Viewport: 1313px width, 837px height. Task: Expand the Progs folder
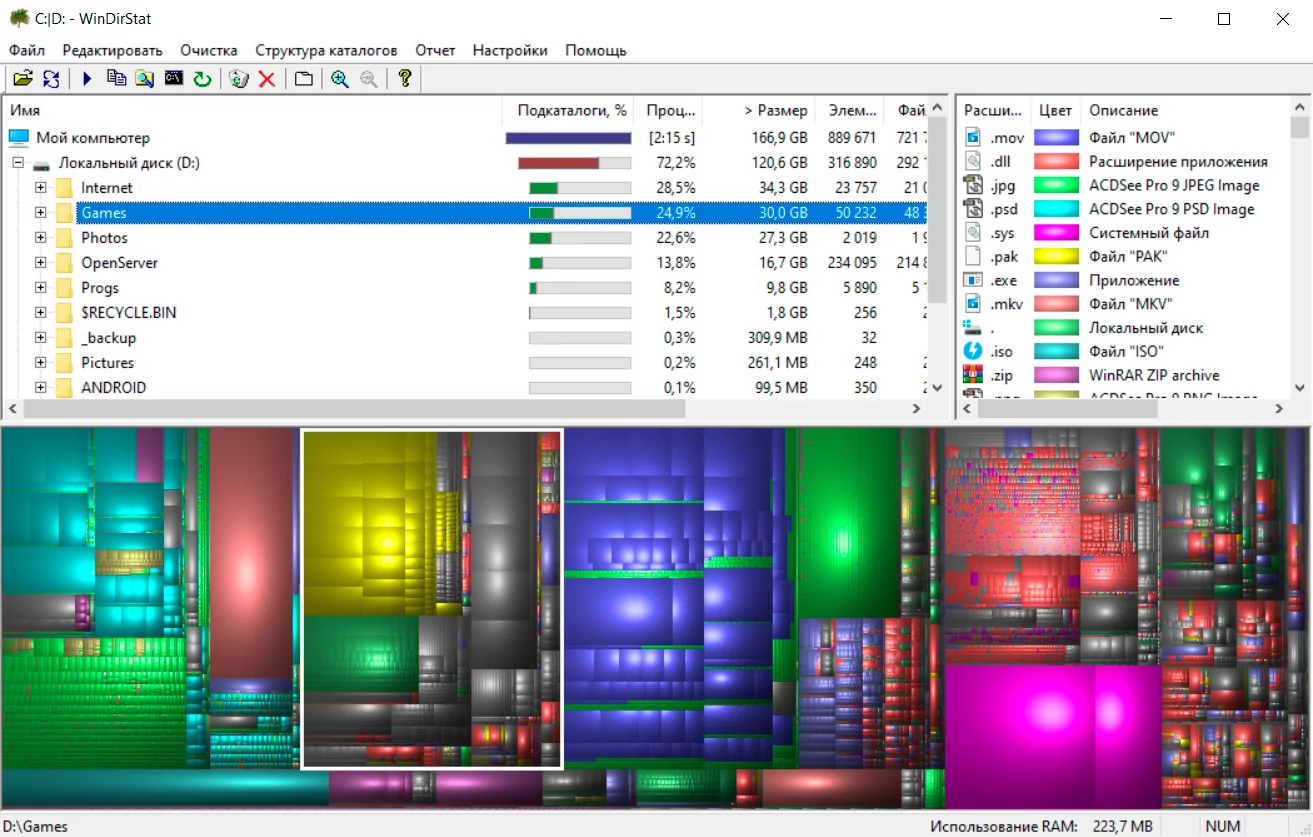[40, 288]
